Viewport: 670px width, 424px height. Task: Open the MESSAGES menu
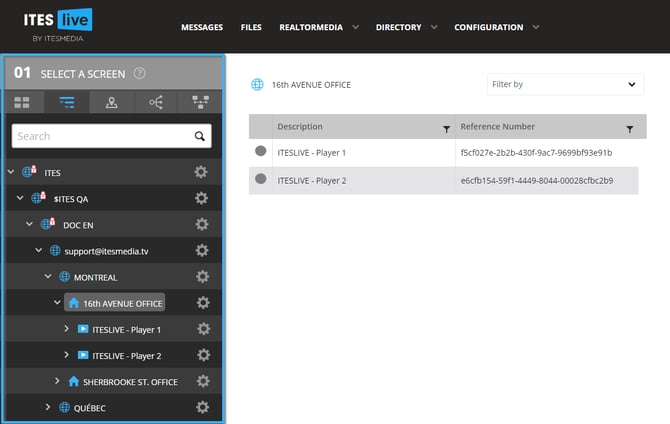pos(202,27)
